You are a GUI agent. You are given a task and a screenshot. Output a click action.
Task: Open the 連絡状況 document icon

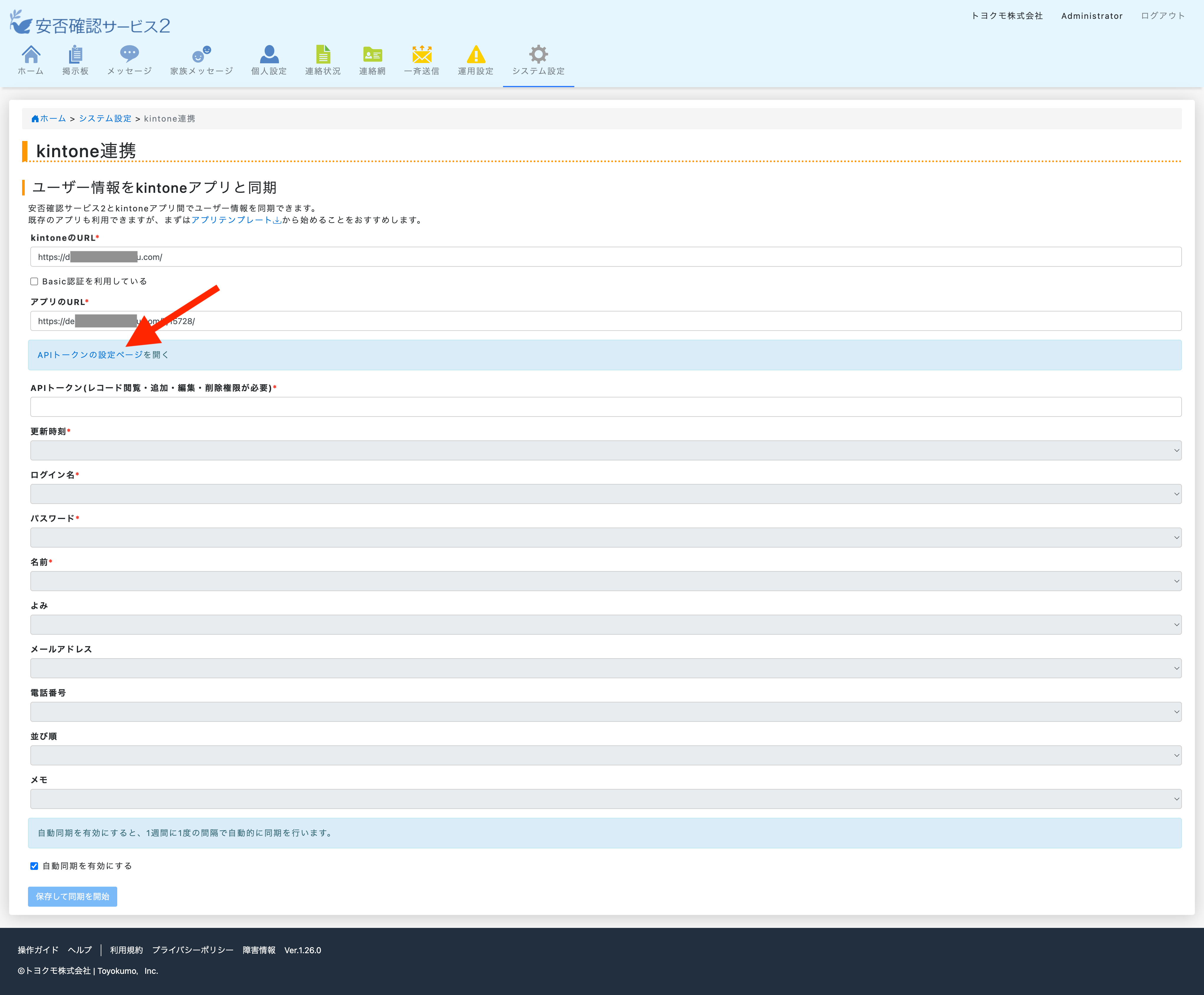(323, 55)
